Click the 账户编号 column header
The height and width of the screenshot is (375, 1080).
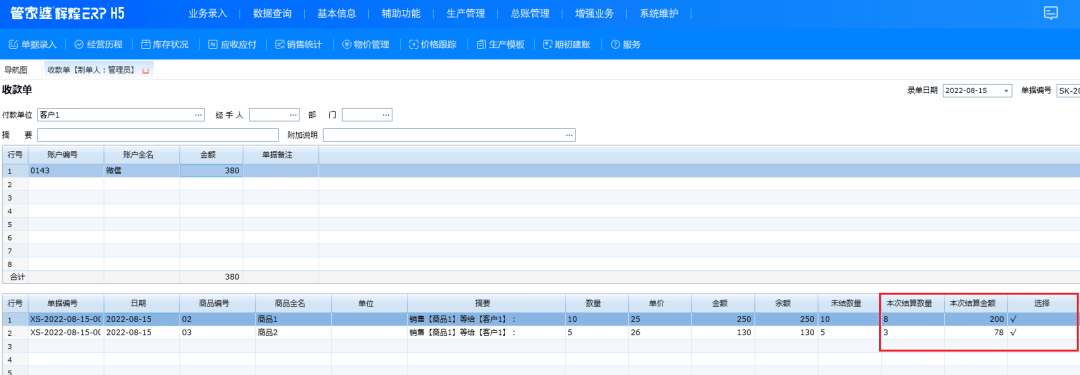point(66,155)
